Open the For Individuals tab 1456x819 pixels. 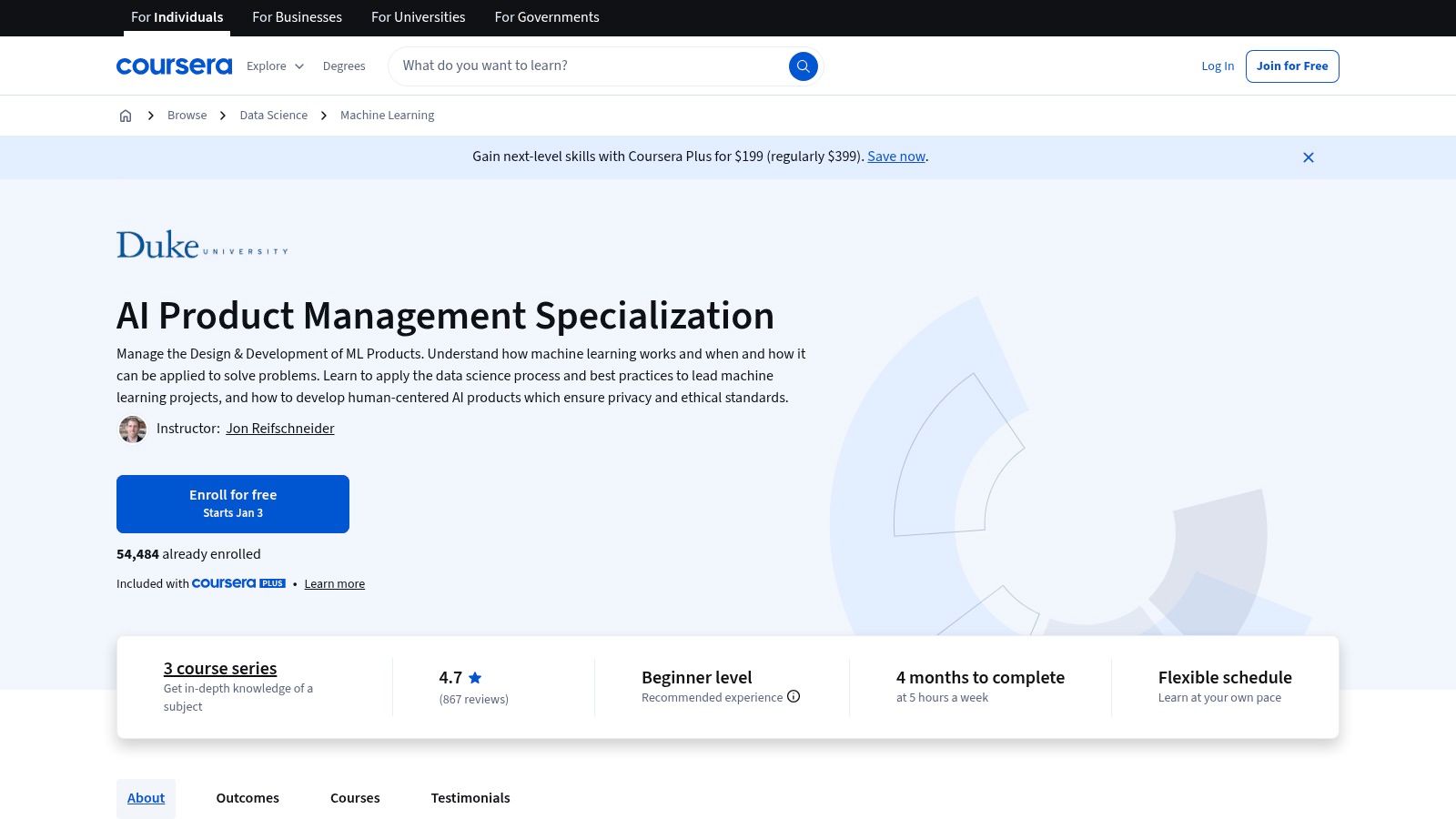pos(177,17)
